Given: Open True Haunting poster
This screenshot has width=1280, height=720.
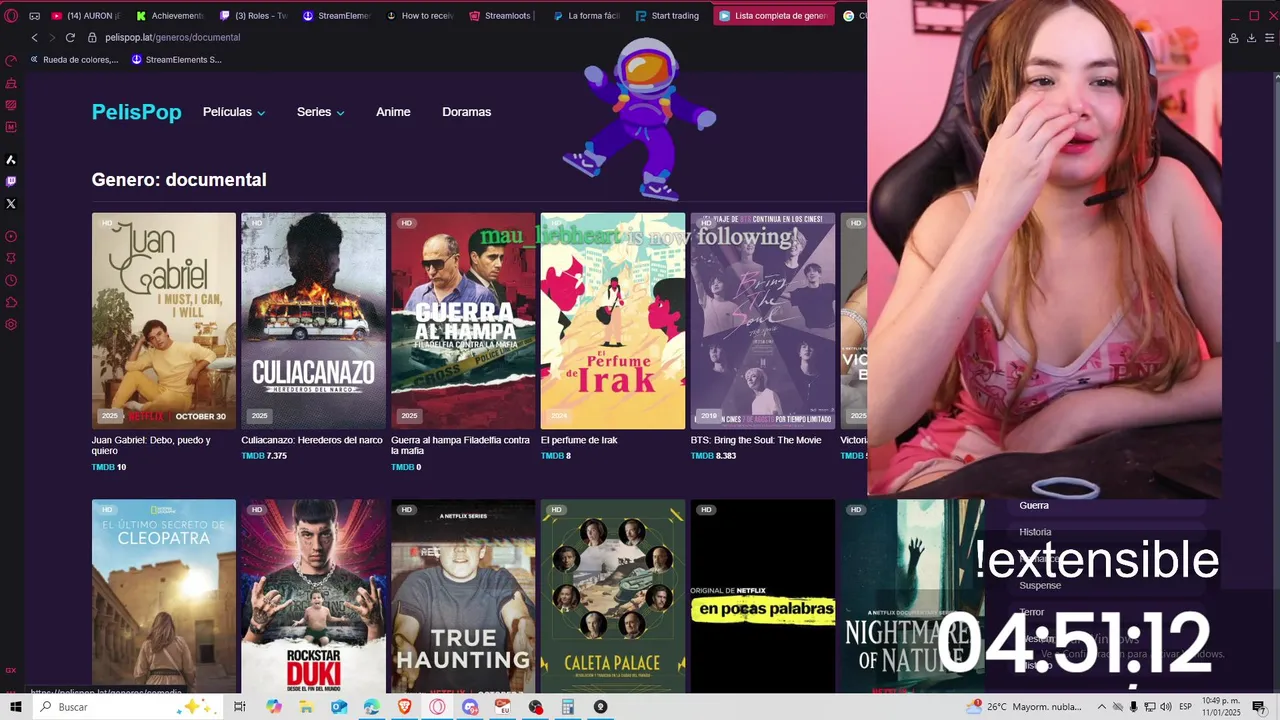Looking at the screenshot, I should click(463, 596).
